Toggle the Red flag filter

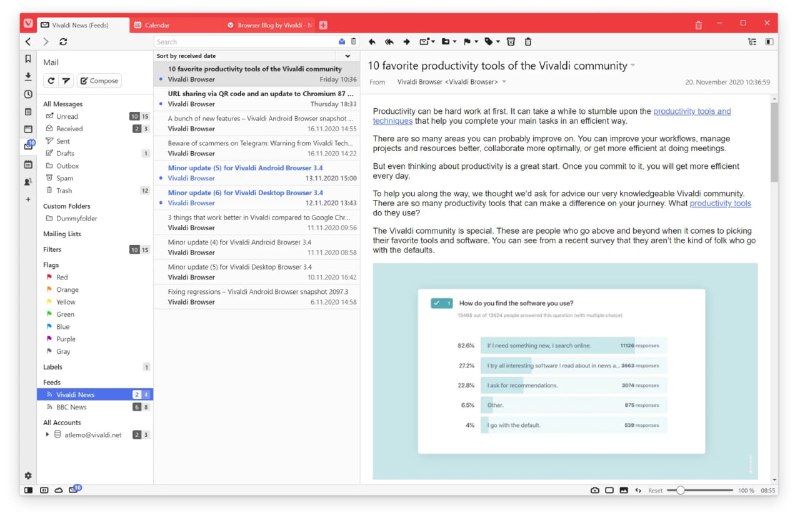62,277
